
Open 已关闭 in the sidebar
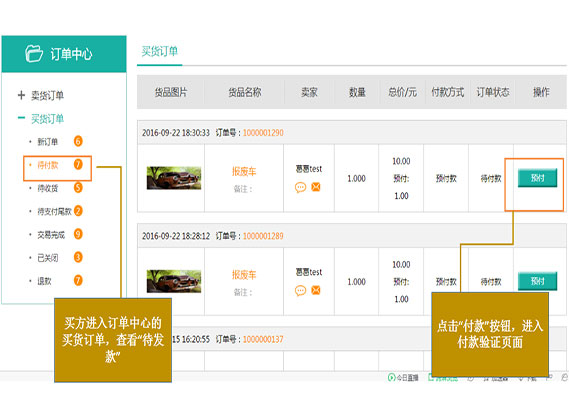48,258
